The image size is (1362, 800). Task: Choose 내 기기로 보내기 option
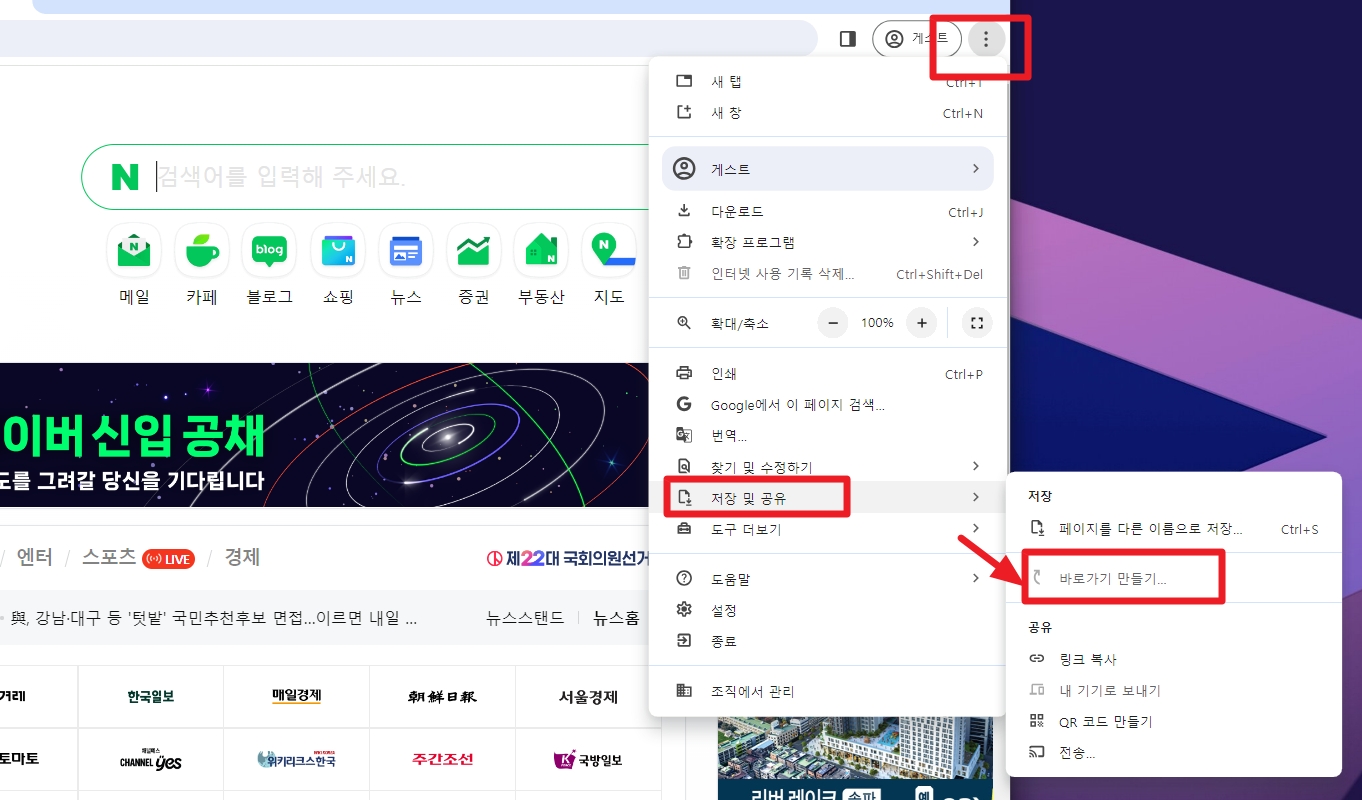[x=1173, y=691]
